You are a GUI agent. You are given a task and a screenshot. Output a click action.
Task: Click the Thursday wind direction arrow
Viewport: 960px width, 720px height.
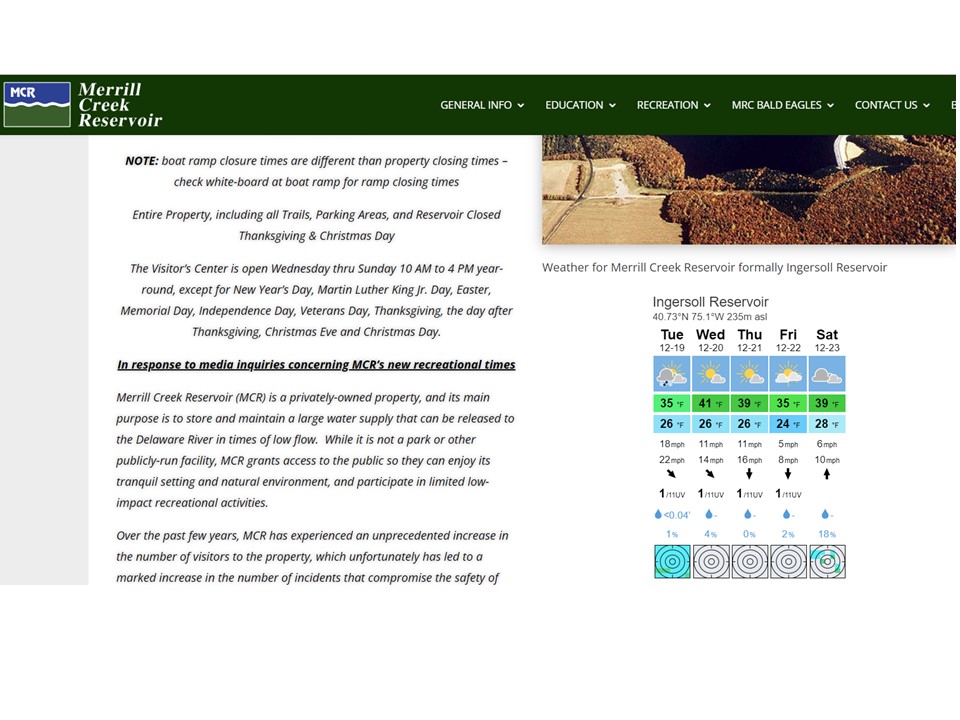(749, 474)
